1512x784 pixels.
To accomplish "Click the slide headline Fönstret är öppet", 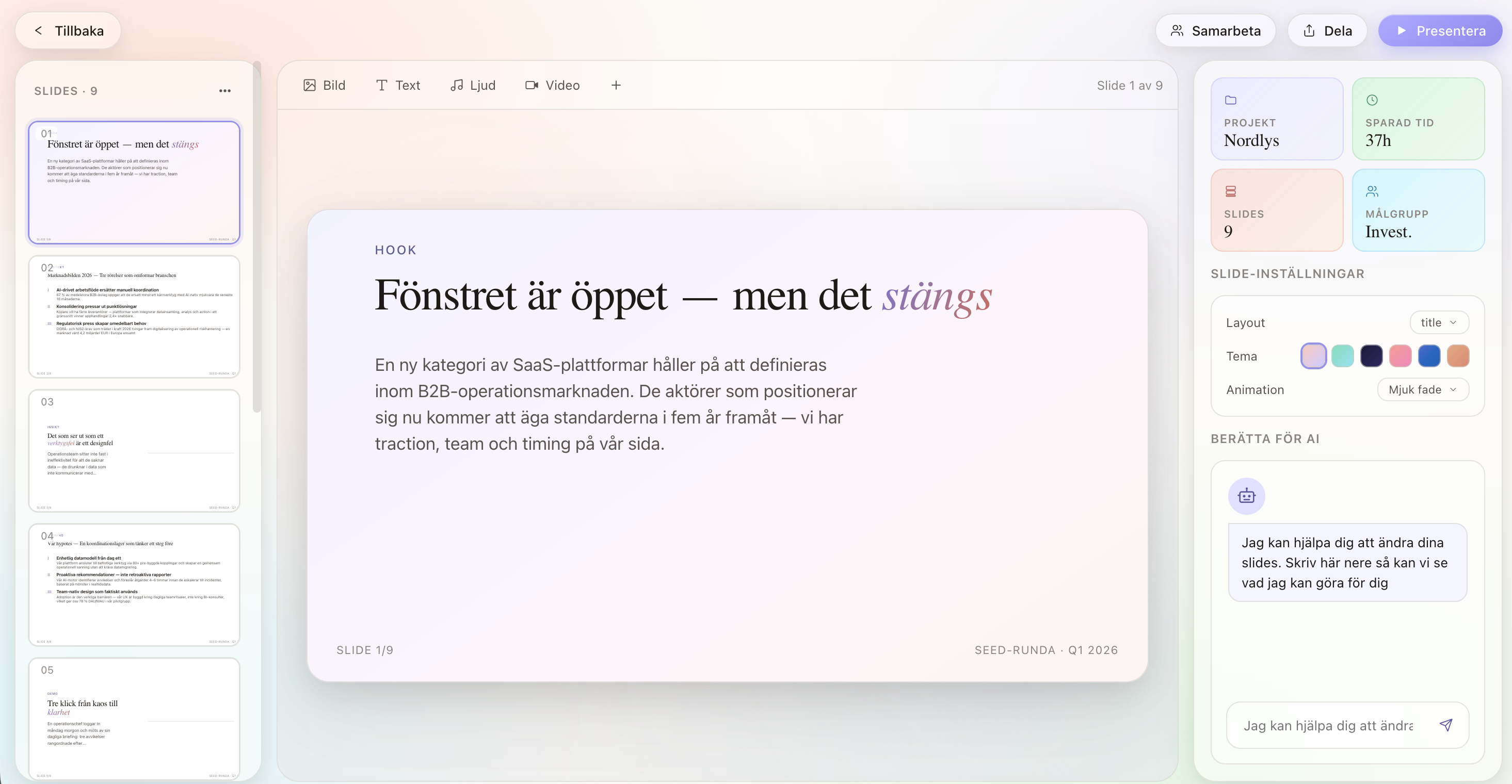I will (x=683, y=296).
